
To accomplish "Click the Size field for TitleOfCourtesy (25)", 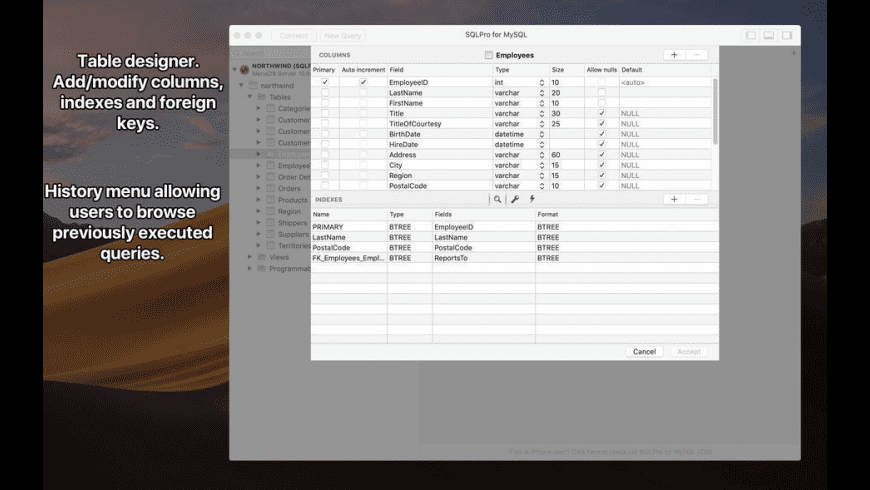I will tap(567, 124).
